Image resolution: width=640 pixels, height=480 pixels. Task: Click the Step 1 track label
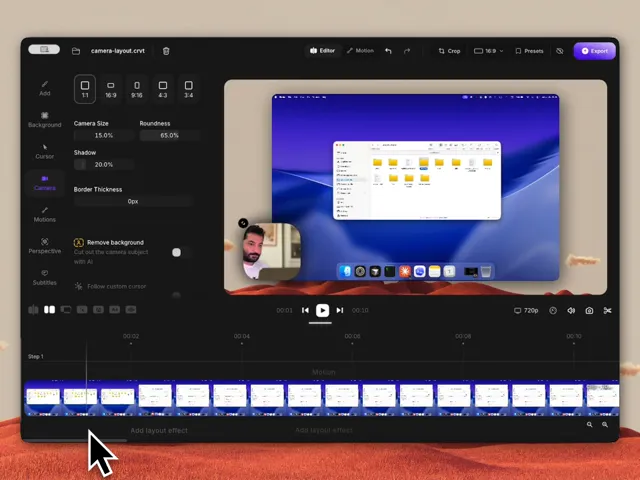36,356
